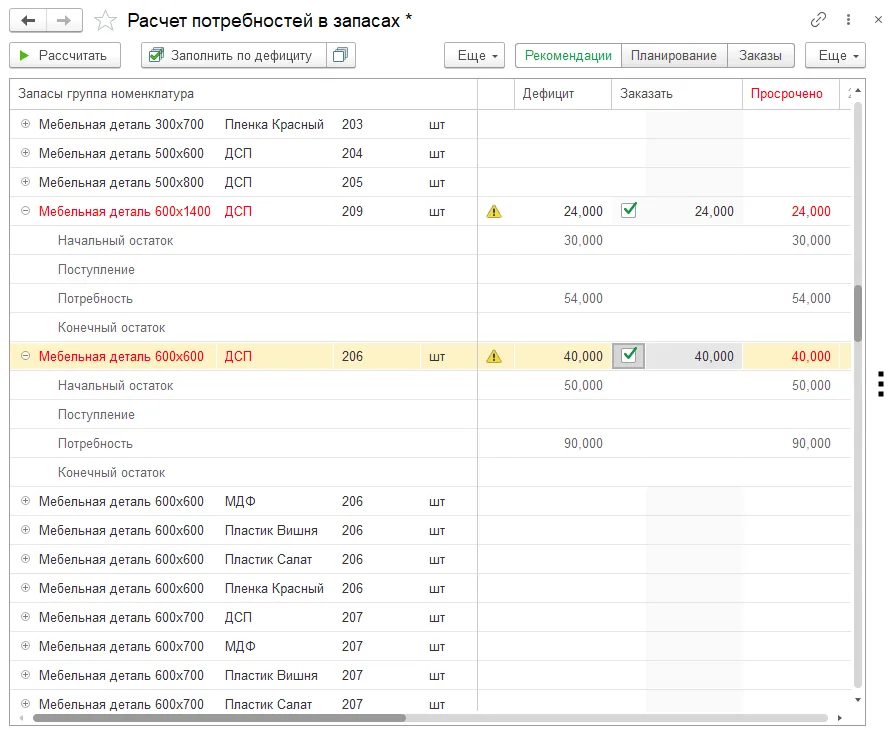Click the warning icon in 600x1400 row
This screenshot has height=730, width=894.
(494, 212)
